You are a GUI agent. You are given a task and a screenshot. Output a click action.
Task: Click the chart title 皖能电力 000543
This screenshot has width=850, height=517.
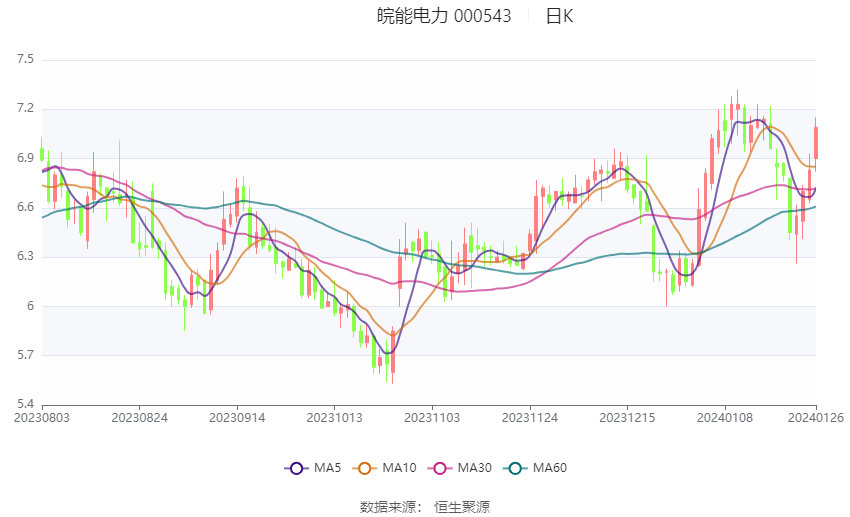click(444, 16)
